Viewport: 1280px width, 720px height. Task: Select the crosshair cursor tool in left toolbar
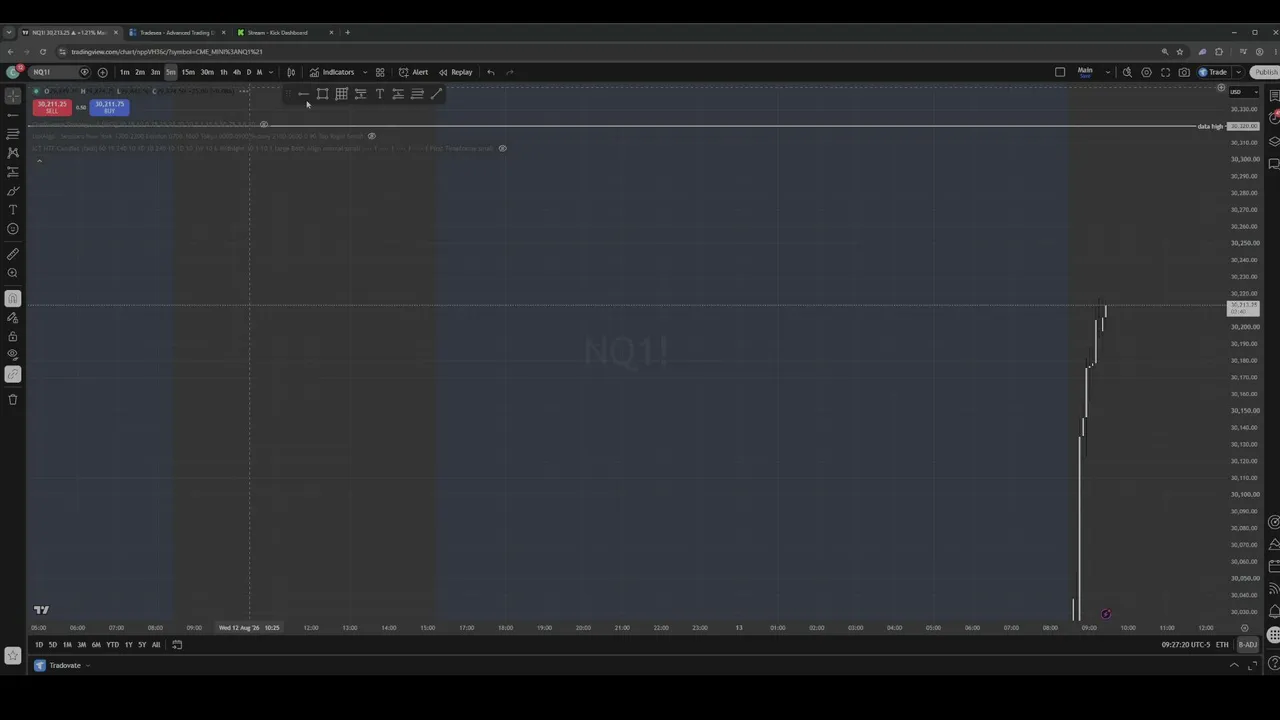(13, 96)
